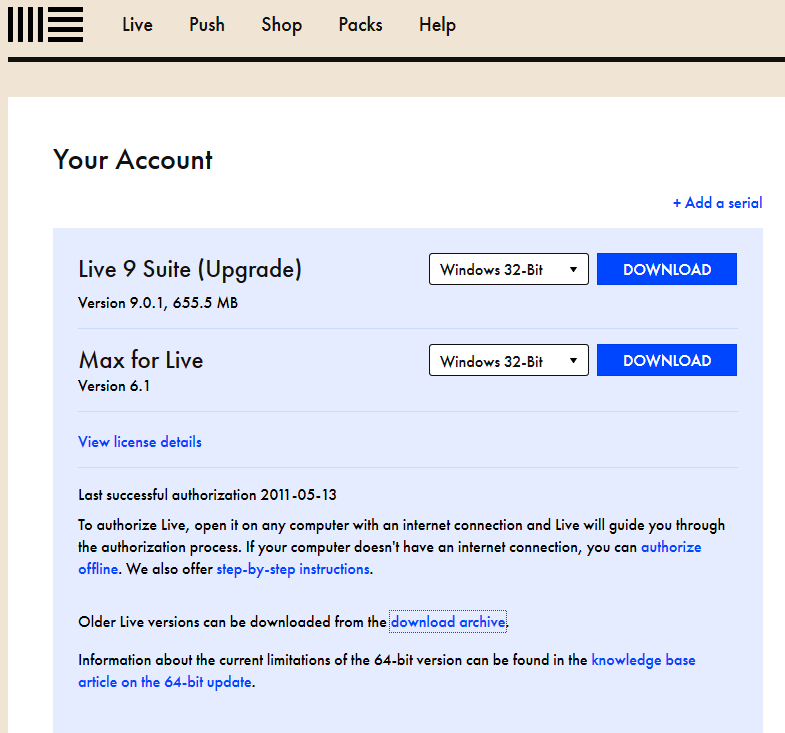
Task: Open the step-by-step instructions link
Action: tap(293, 569)
